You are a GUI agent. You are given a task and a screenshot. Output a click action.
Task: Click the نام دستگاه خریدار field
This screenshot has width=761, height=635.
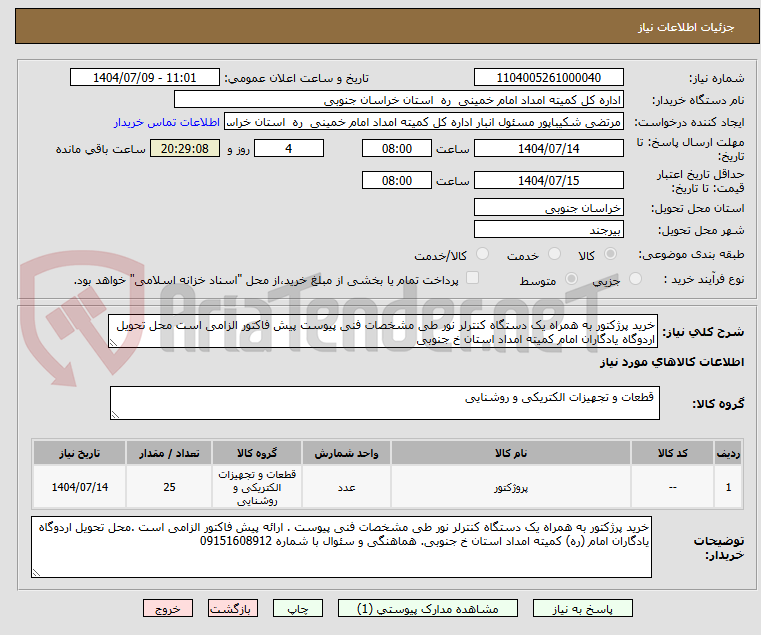click(x=398, y=100)
